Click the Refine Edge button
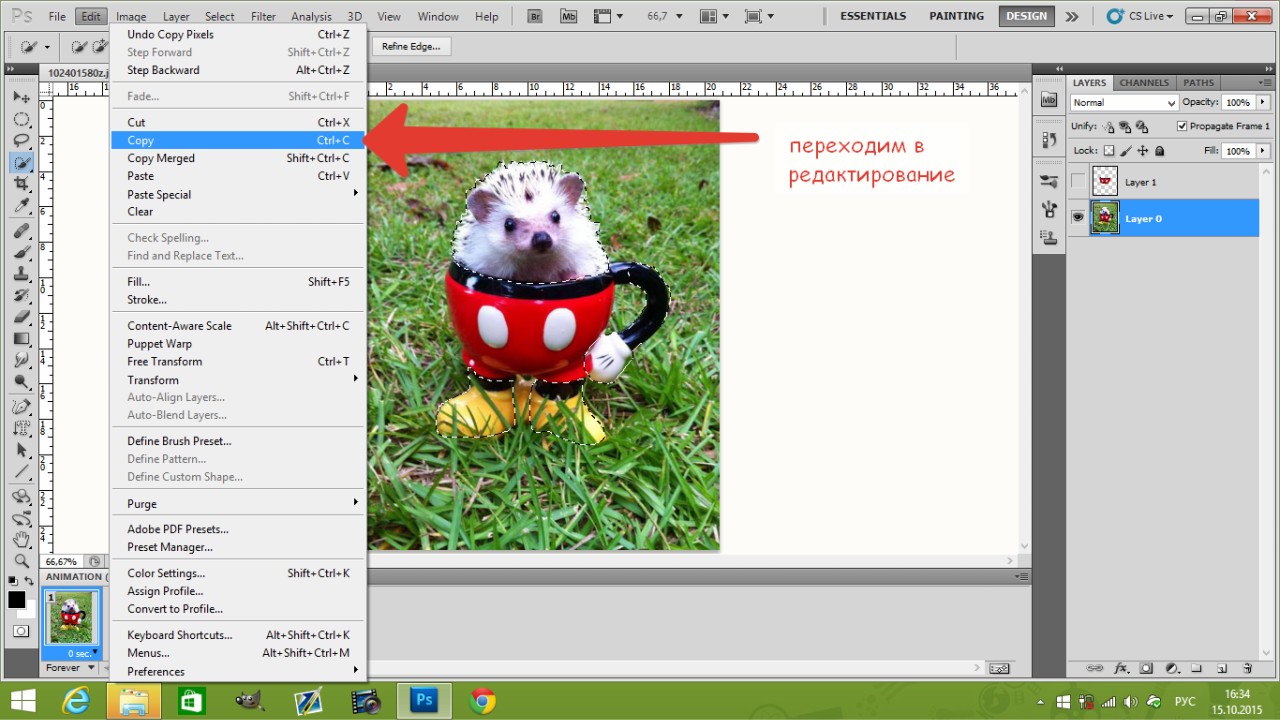The image size is (1280, 720). tap(411, 47)
